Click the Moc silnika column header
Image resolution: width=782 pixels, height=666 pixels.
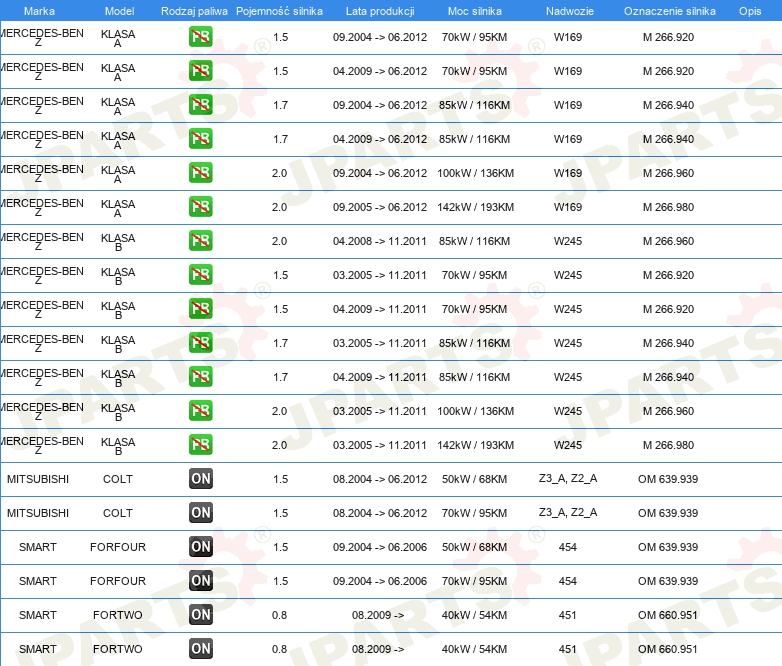coord(475,11)
